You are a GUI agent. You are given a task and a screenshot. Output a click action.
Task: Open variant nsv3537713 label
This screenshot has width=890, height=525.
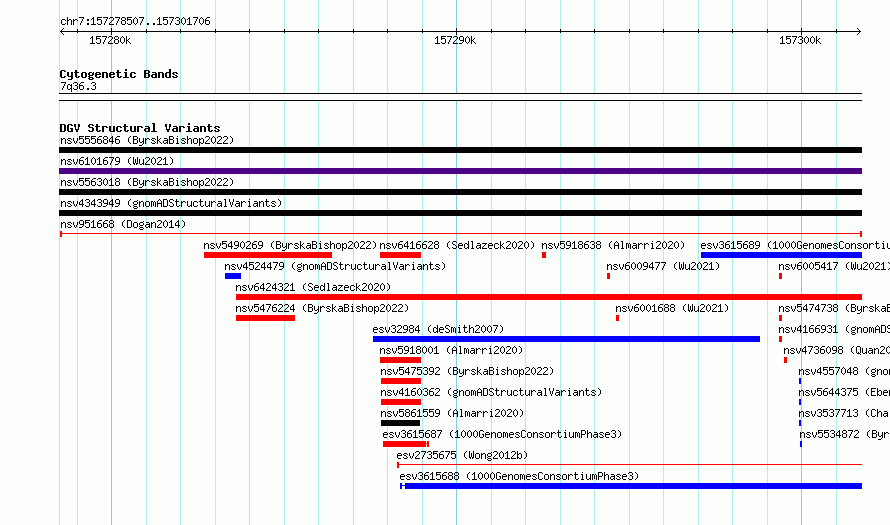[844, 413]
